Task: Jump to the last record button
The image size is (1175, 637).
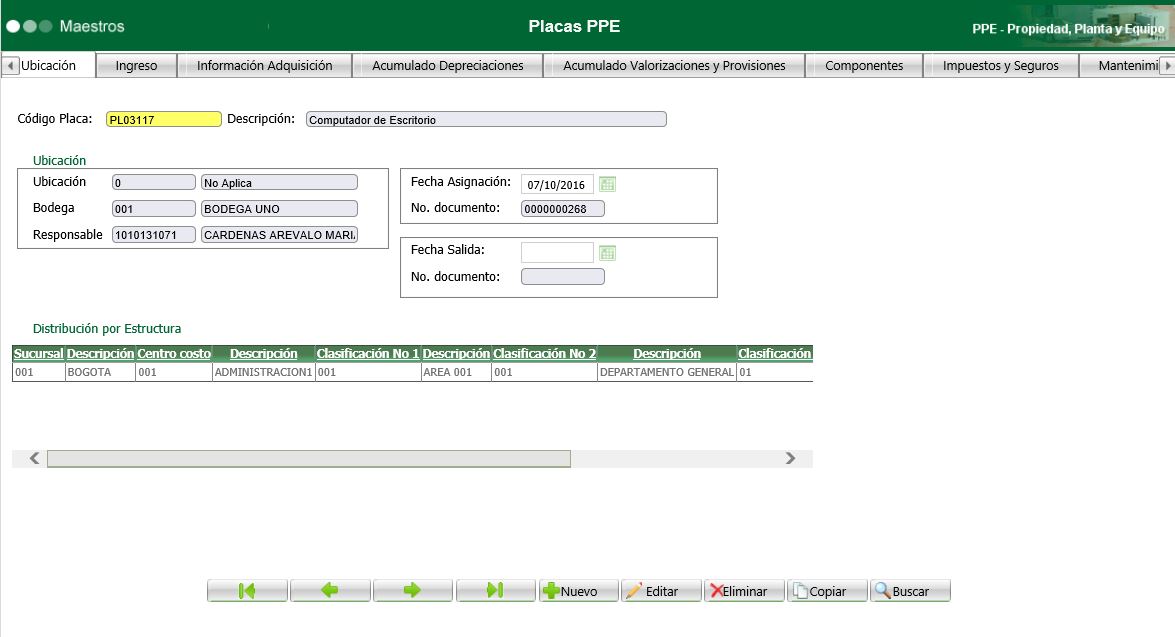Action: pyautogui.click(x=495, y=591)
